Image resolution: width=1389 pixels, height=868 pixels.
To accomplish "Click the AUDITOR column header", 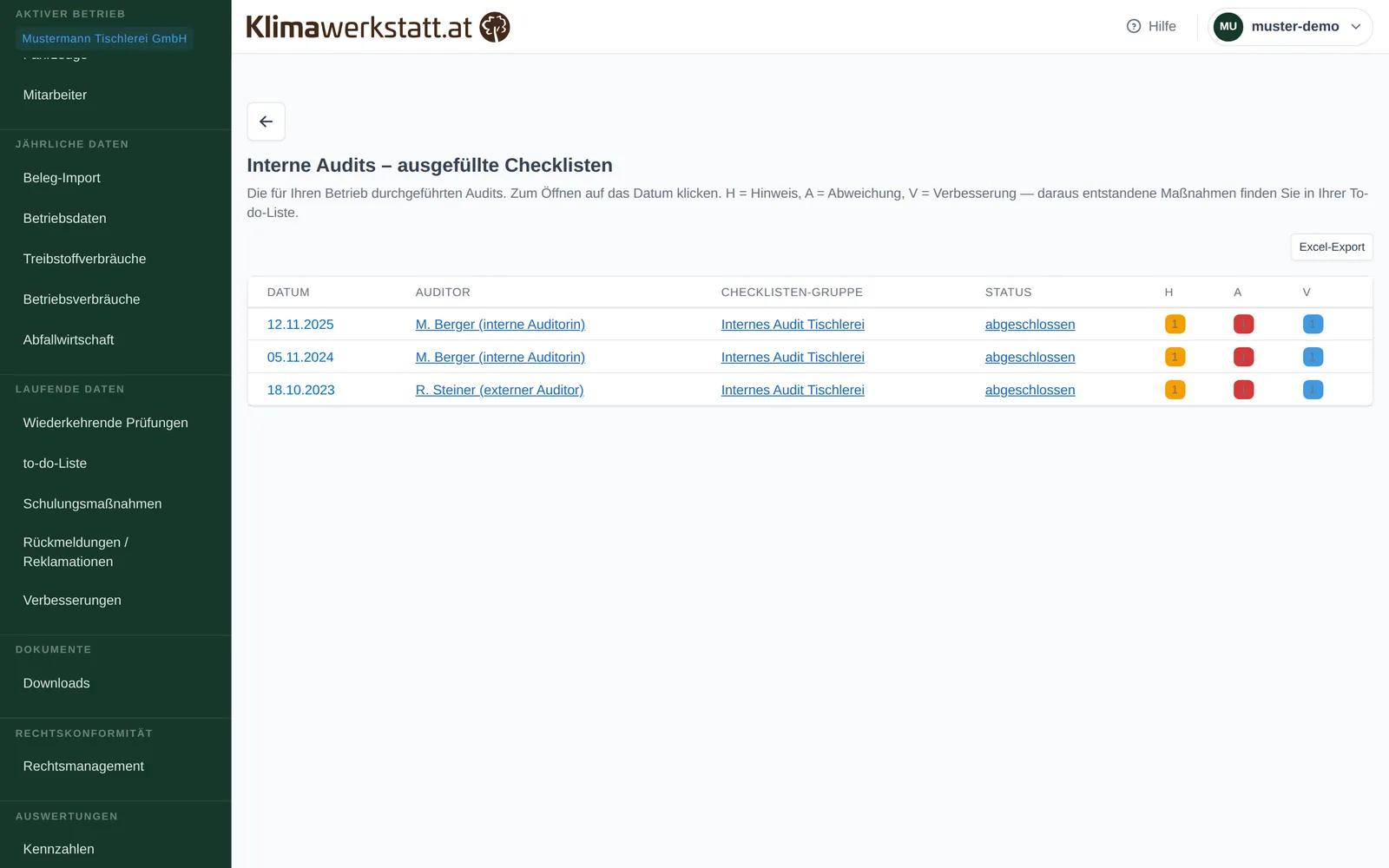I will tap(443, 293).
